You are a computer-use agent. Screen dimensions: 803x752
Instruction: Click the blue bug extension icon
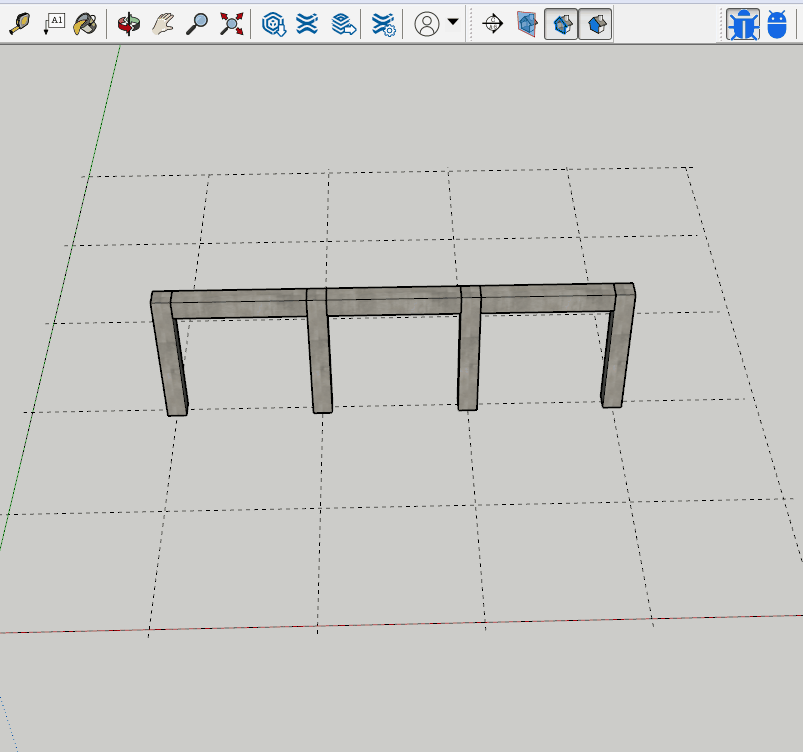[x=743, y=24]
